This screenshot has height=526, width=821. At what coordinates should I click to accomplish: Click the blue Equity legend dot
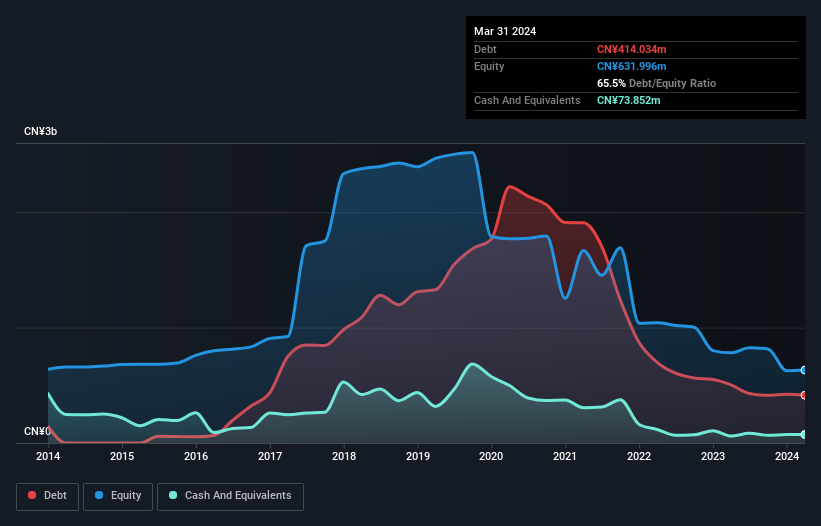[99, 495]
